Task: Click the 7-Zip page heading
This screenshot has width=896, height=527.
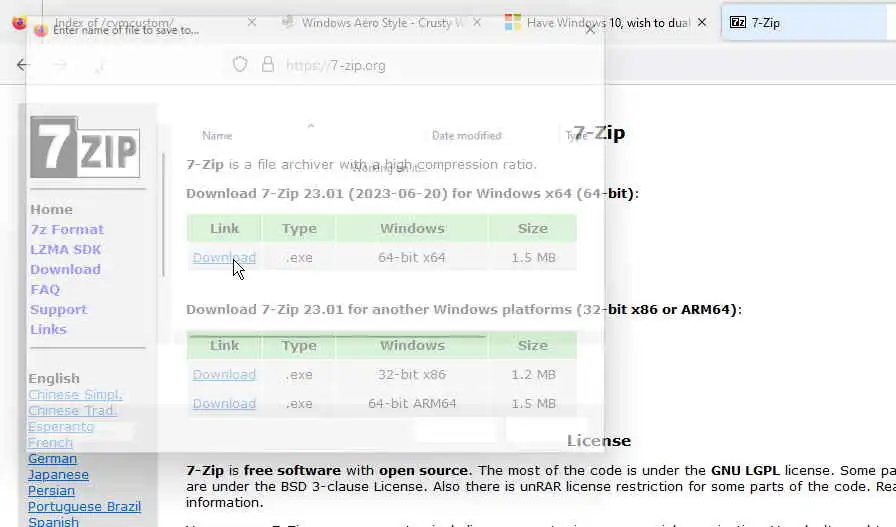Action: pyautogui.click(x=599, y=133)
